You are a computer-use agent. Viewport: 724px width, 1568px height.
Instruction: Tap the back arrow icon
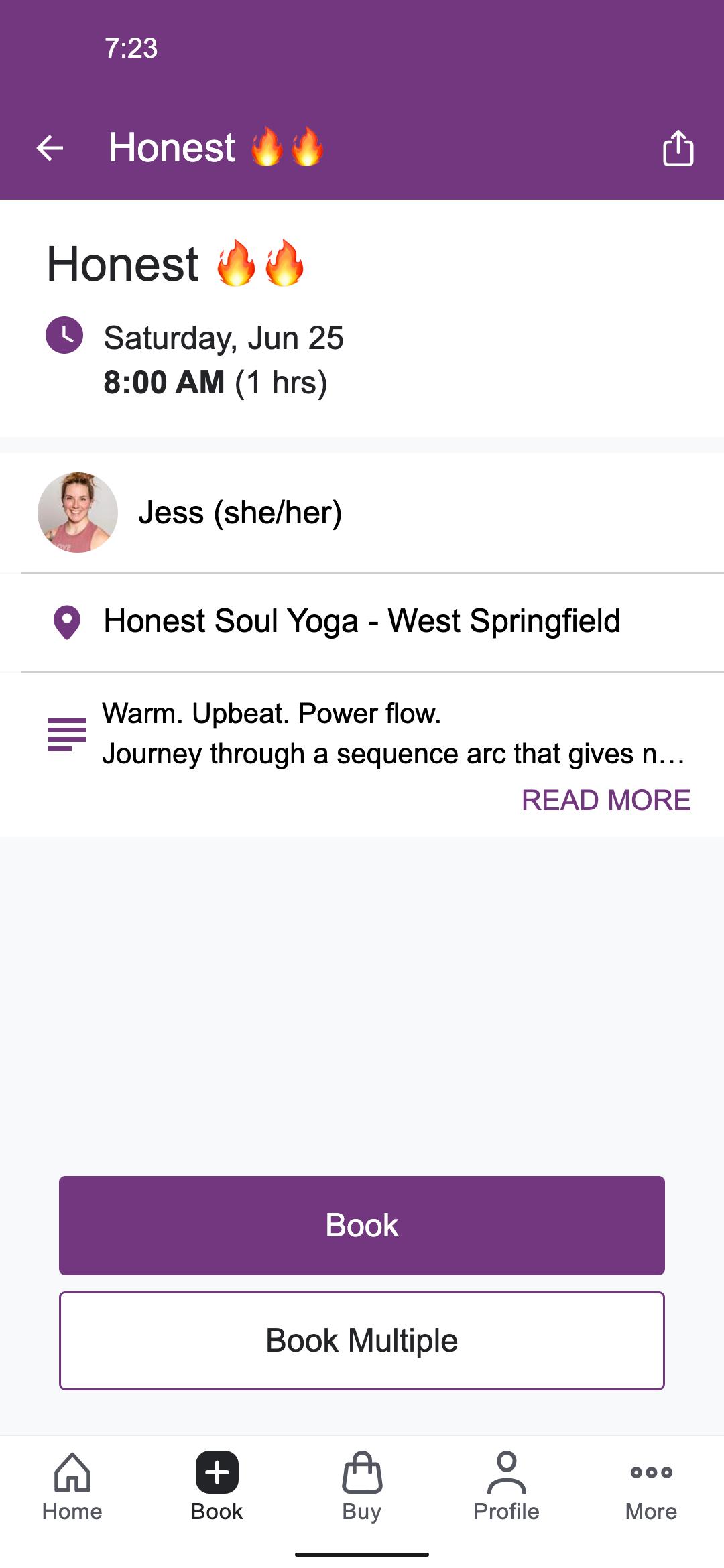pos(50,148)
